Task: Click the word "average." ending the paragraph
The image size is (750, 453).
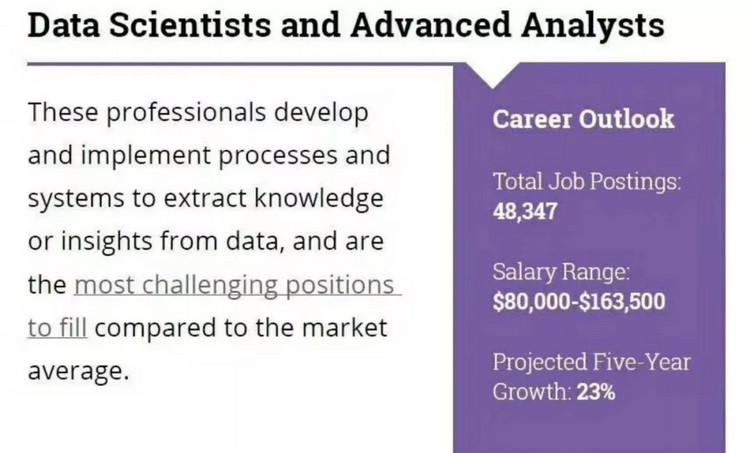Action: pos(78,371)
